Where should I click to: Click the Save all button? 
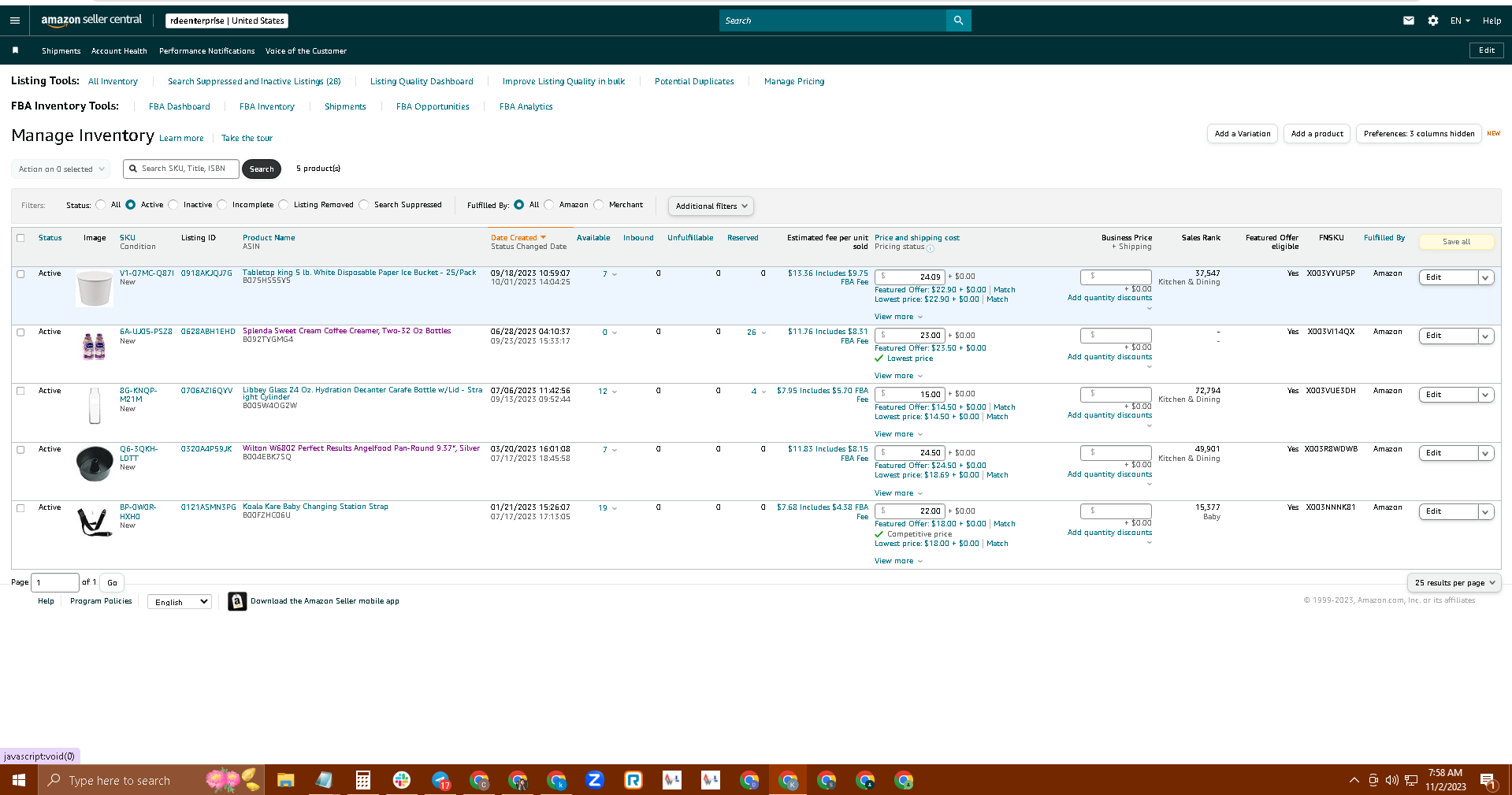tap(1456, 242)
